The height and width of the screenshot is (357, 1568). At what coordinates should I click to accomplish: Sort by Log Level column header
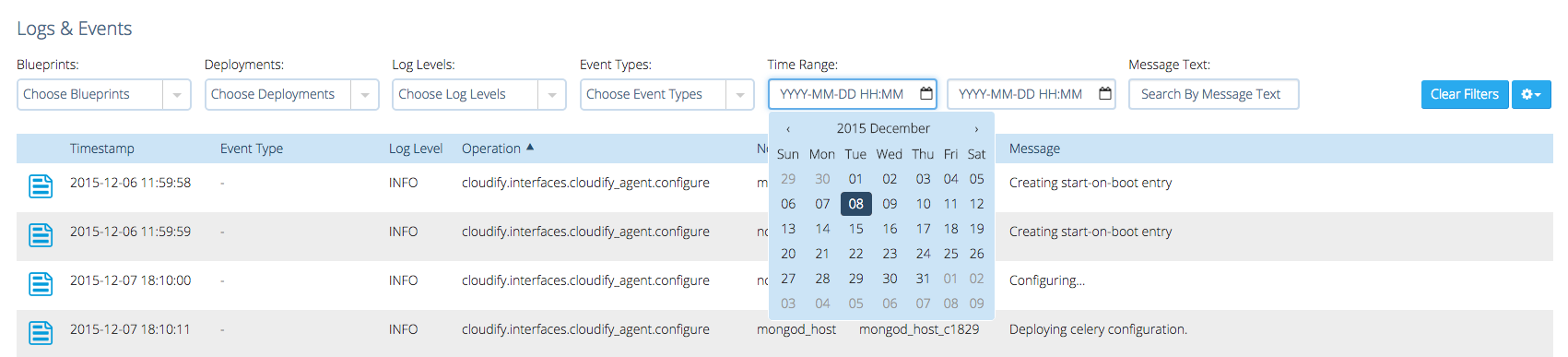point(416,149)
